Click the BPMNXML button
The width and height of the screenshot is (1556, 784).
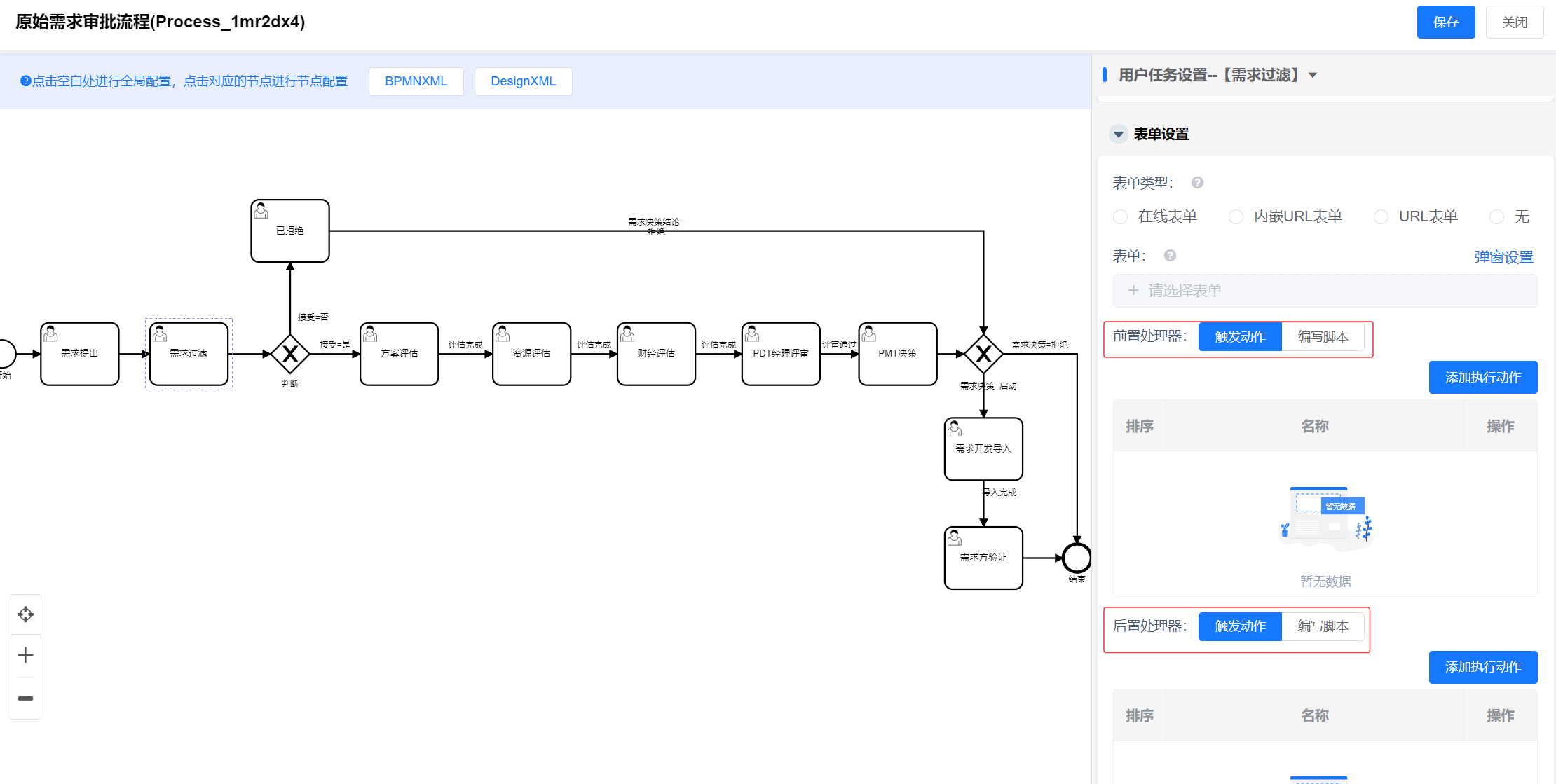pos(416,81)
